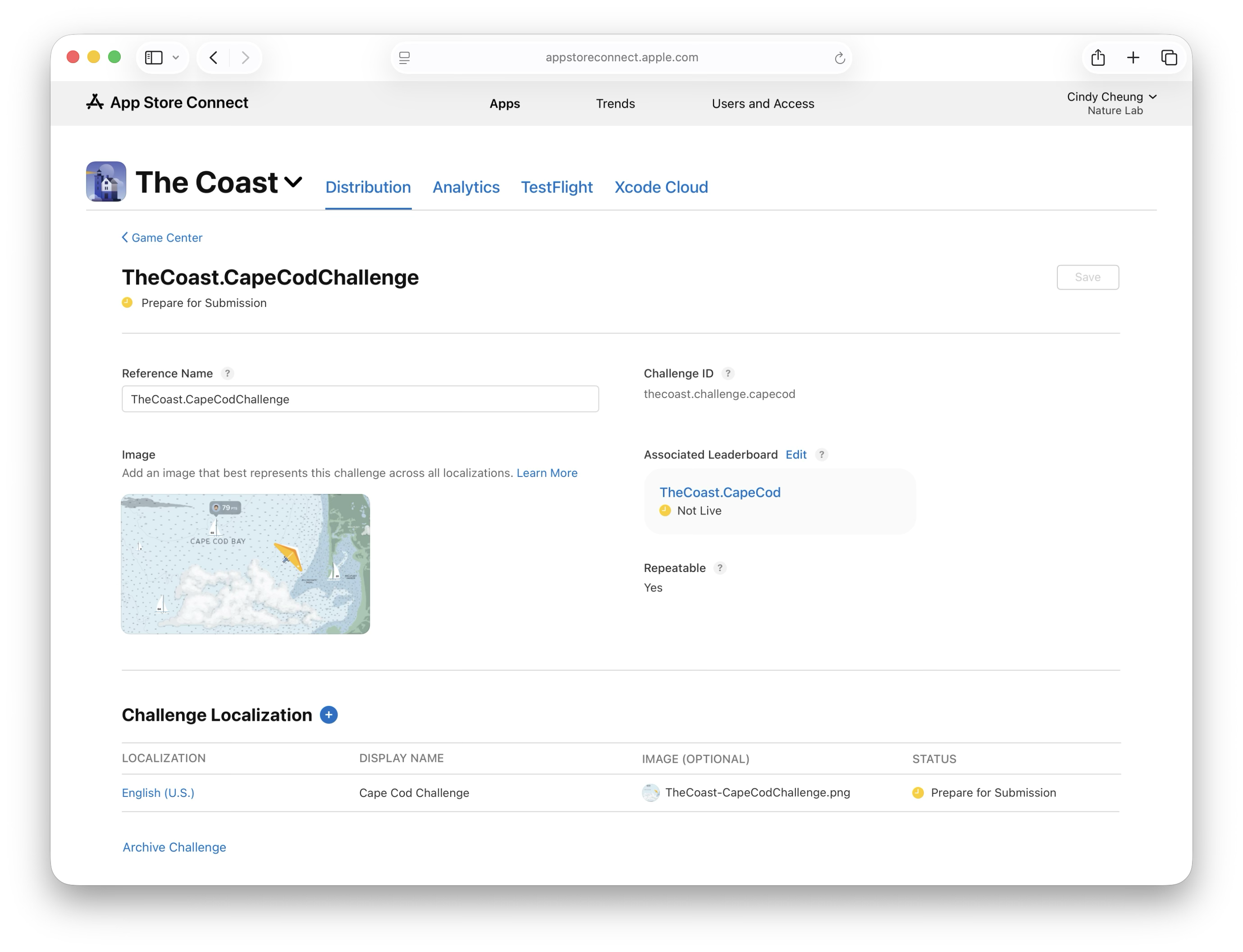Expand The Coast app switcher menu
1243x952 pixels.
coord(294,183)
